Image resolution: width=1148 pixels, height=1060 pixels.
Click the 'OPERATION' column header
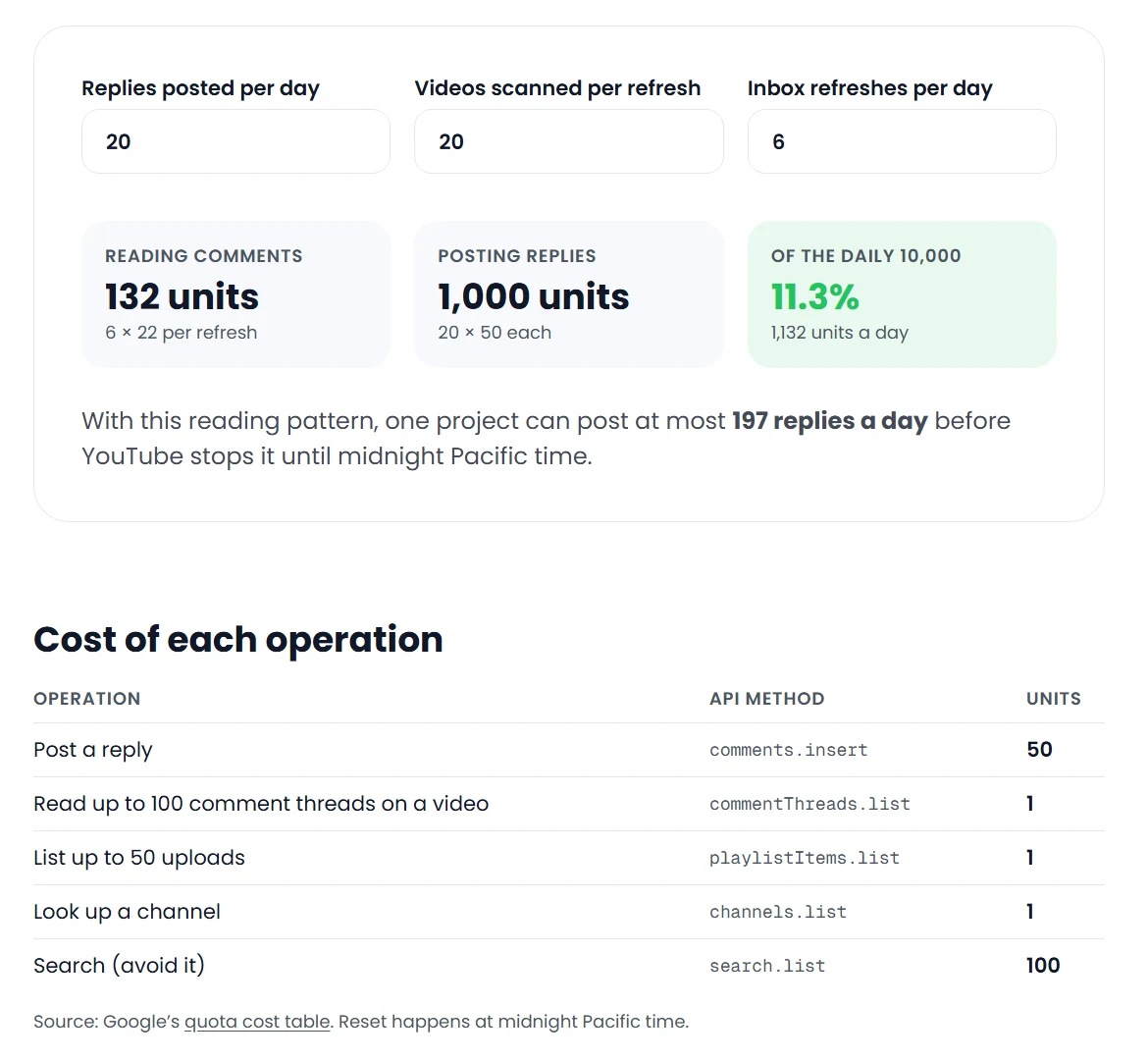87,699
